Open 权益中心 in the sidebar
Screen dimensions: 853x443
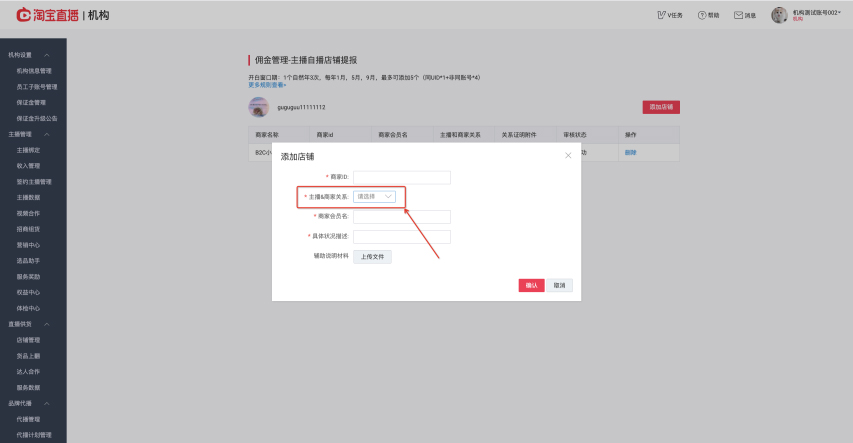28,292
